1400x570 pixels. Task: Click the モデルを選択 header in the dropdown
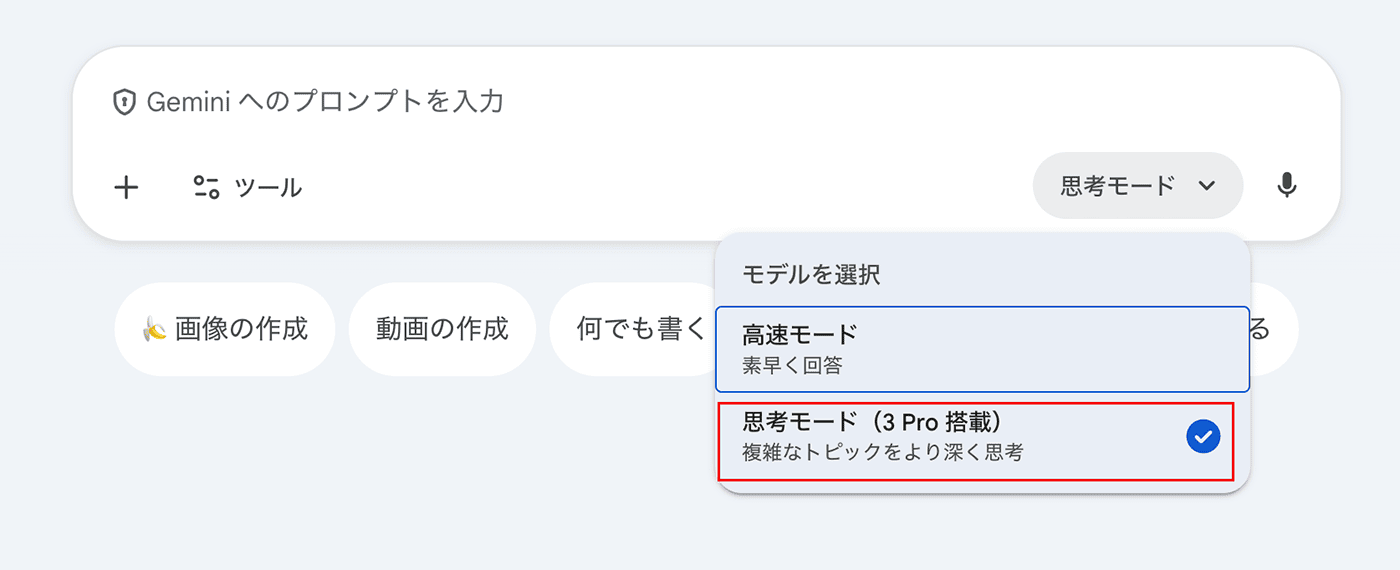[x=811, y=275]
